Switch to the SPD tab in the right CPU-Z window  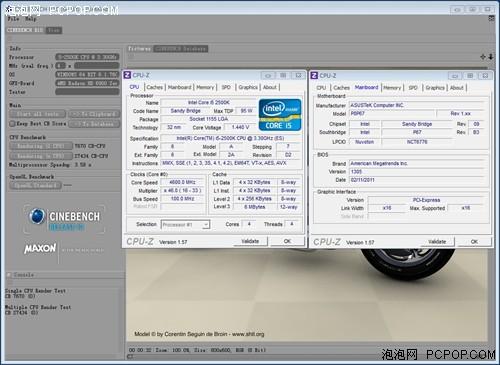tap(413, 88)
